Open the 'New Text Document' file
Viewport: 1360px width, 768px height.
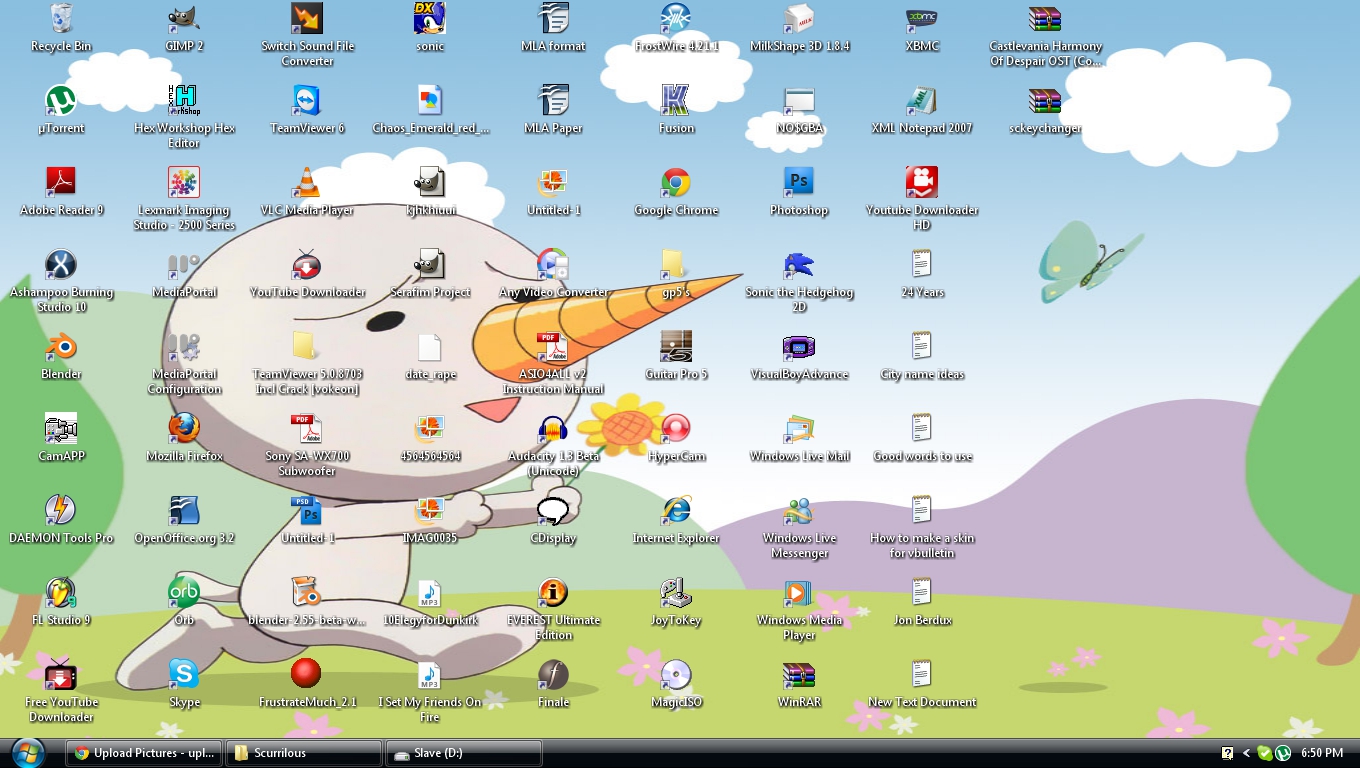coord(922,674)
